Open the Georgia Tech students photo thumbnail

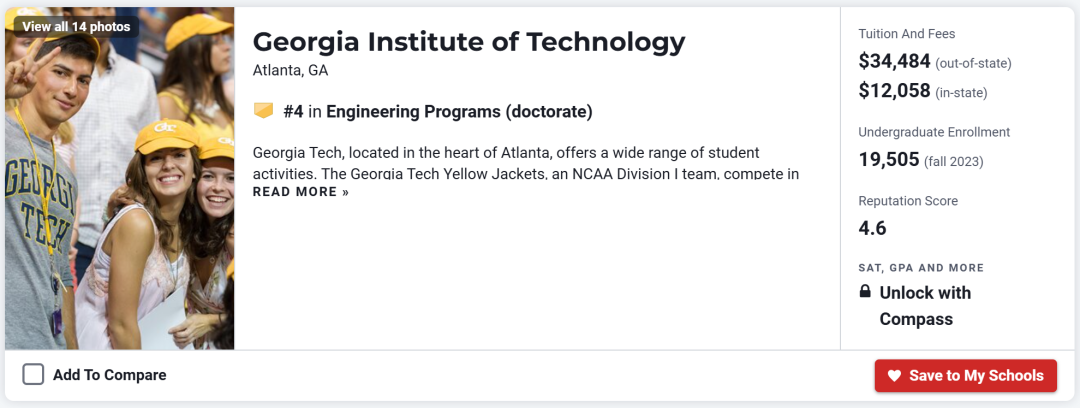(119, 200)
